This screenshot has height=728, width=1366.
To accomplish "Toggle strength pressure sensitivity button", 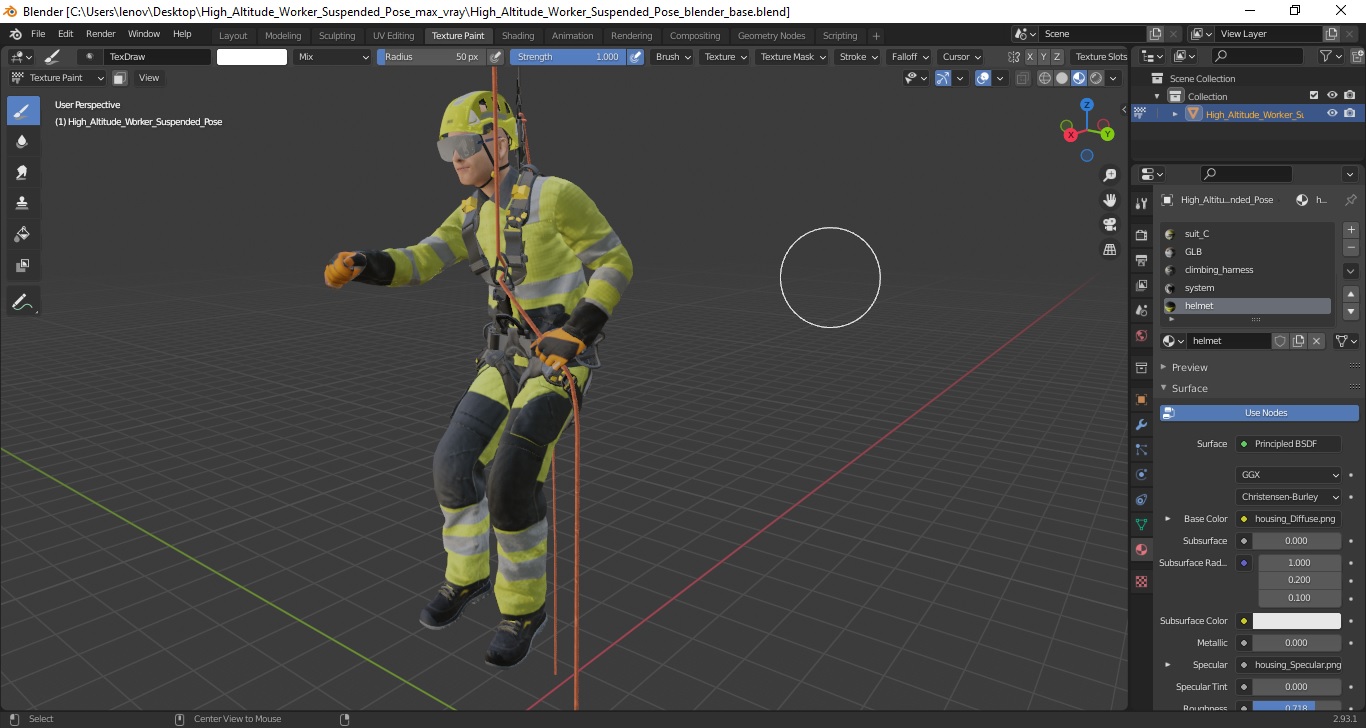I will [x=635, y=57].
